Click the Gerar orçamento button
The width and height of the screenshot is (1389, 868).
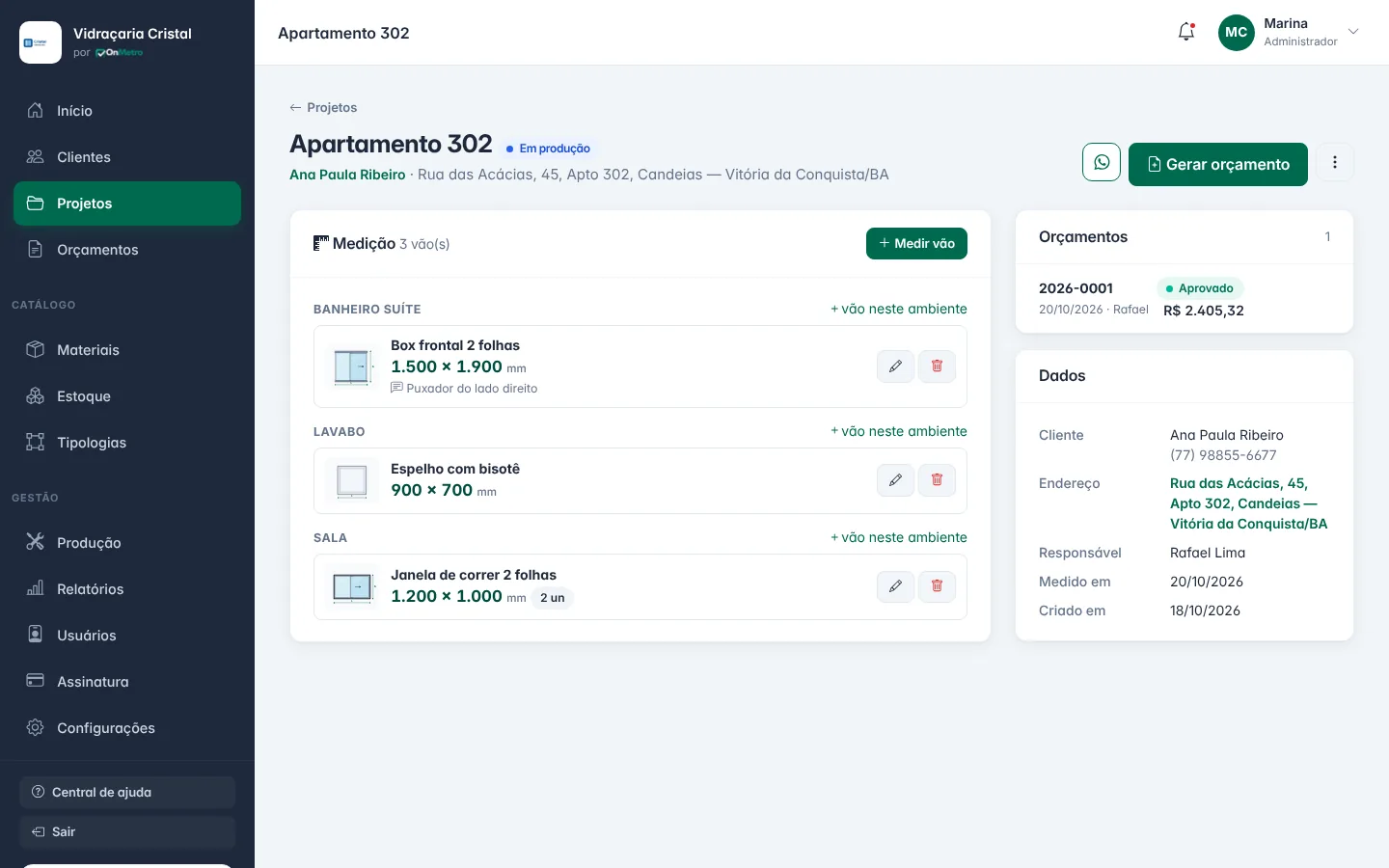1218,164
